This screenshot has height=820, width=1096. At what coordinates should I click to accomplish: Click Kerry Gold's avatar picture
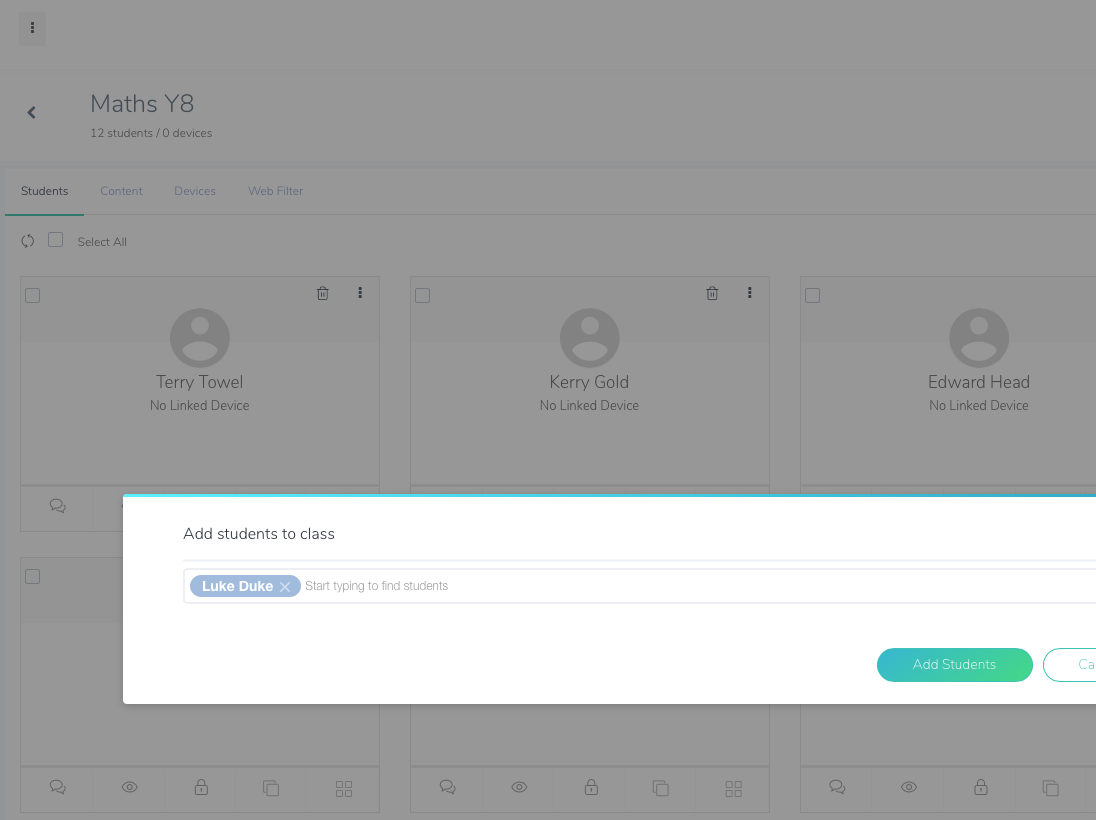tap(589, 338)
